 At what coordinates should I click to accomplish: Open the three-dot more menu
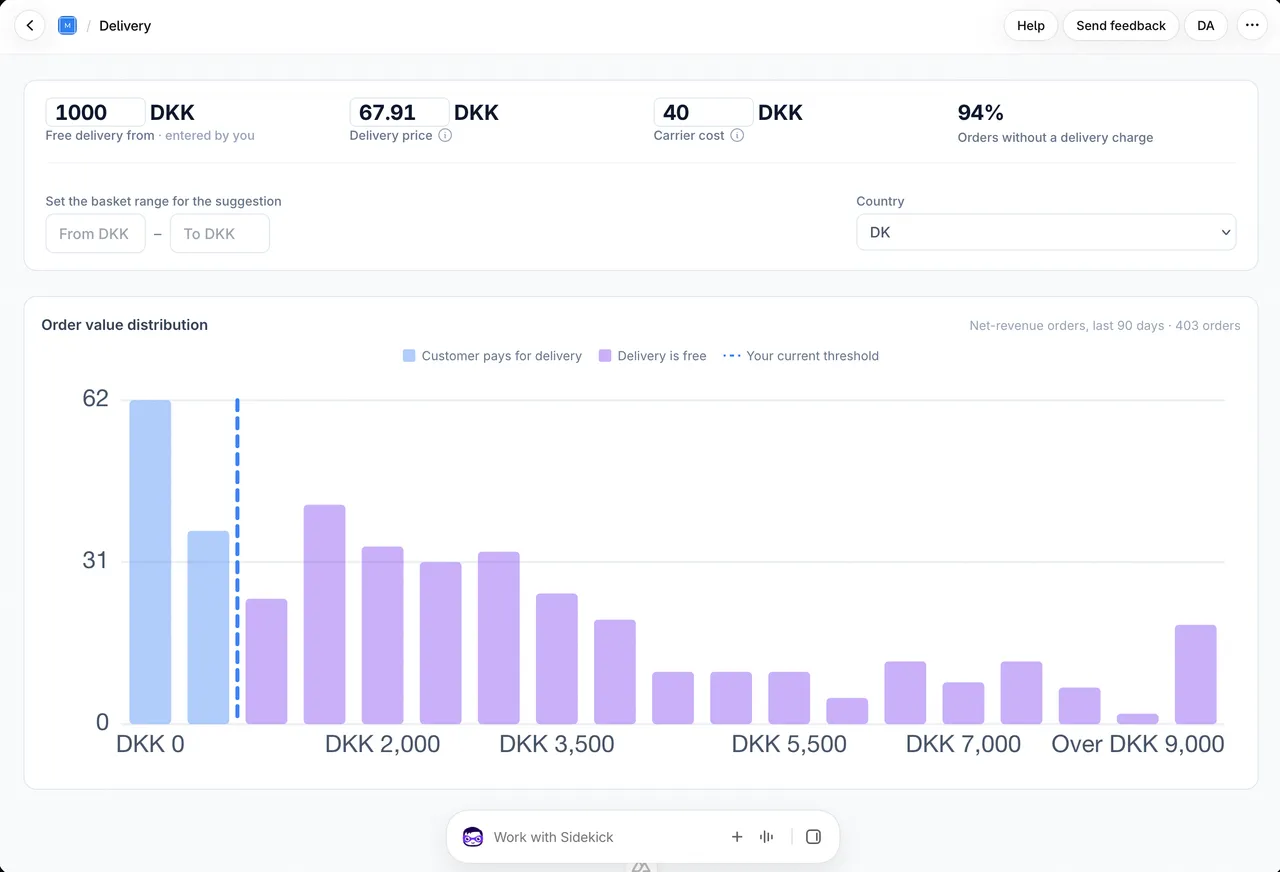(x=1252, y=26)
